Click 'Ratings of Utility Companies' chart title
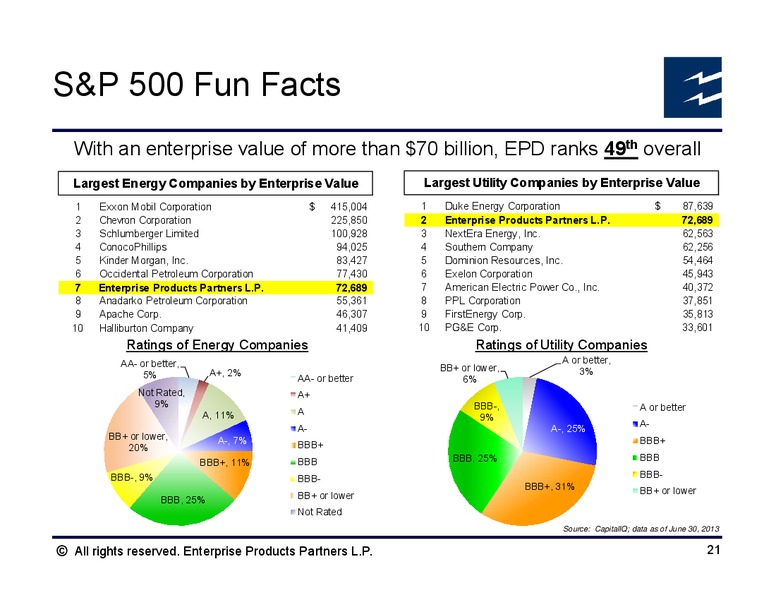 point(561,345)
